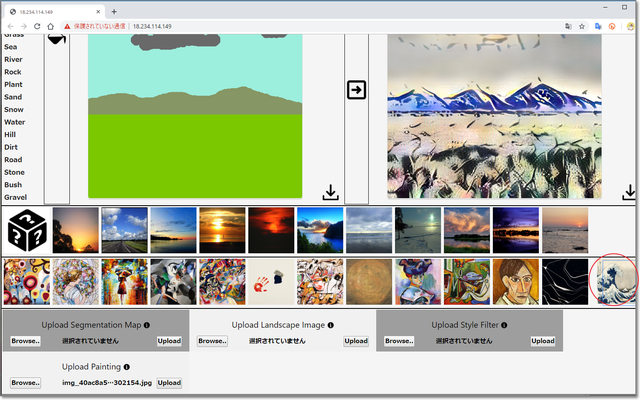Open a new browser tab
Viewport: 640px width, 400px height.
pyautogui.click(x=114, y=11)
